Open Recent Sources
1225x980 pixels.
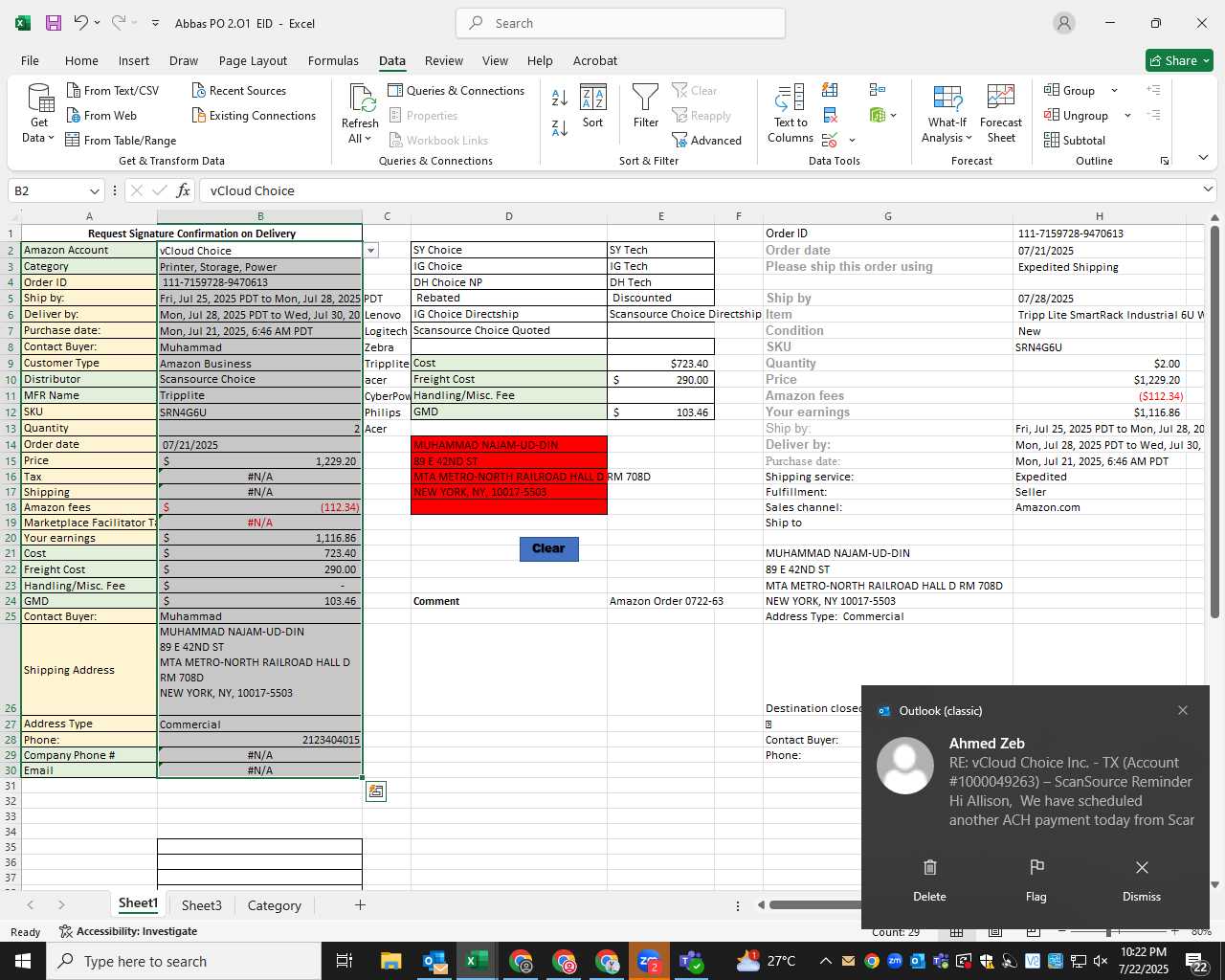click(238, 90)
